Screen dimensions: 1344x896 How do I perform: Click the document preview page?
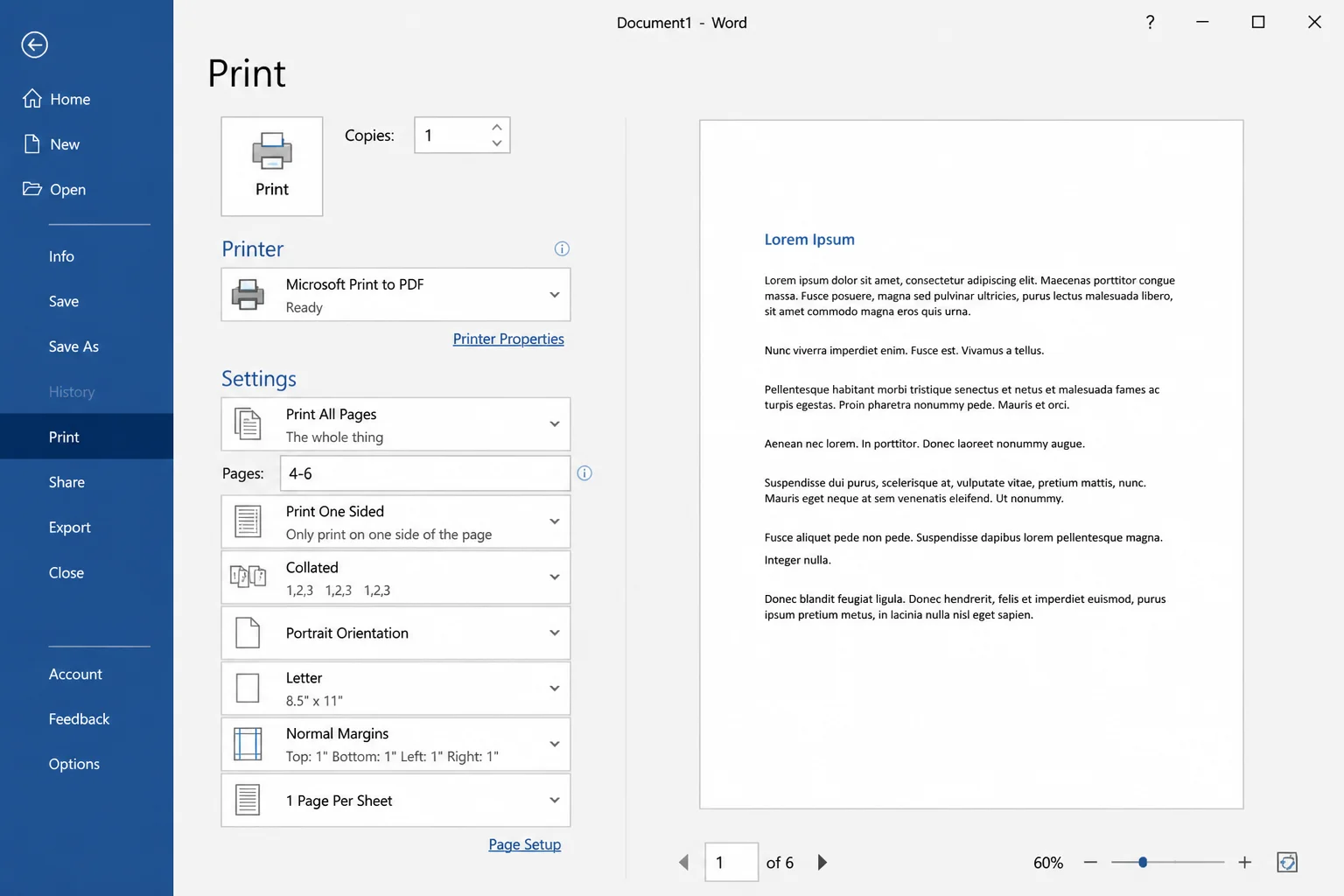pos(971,465)
